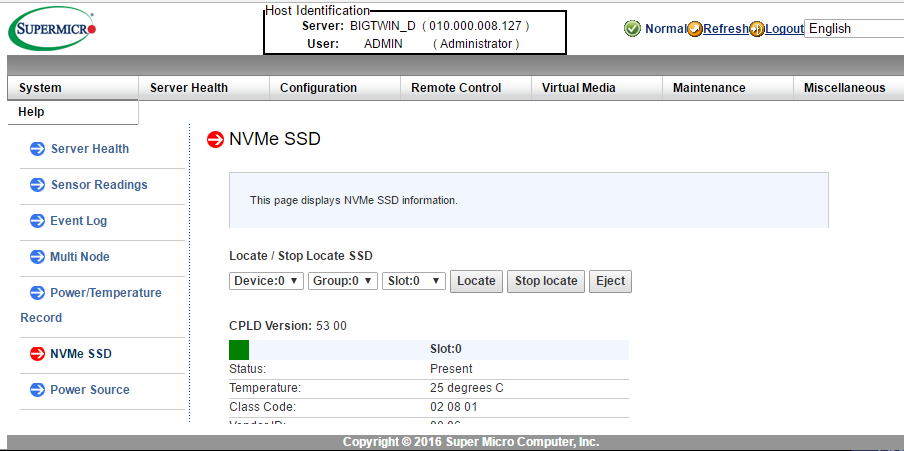Open the System menu

tap(73, 88)
